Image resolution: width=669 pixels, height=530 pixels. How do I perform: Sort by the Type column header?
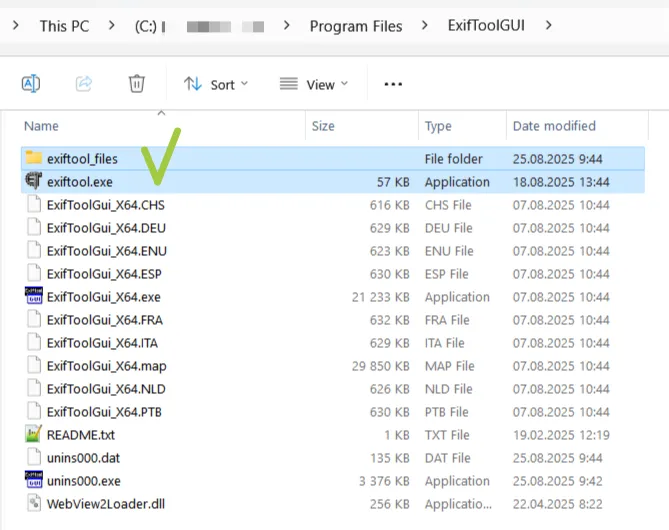coord(438,126)
